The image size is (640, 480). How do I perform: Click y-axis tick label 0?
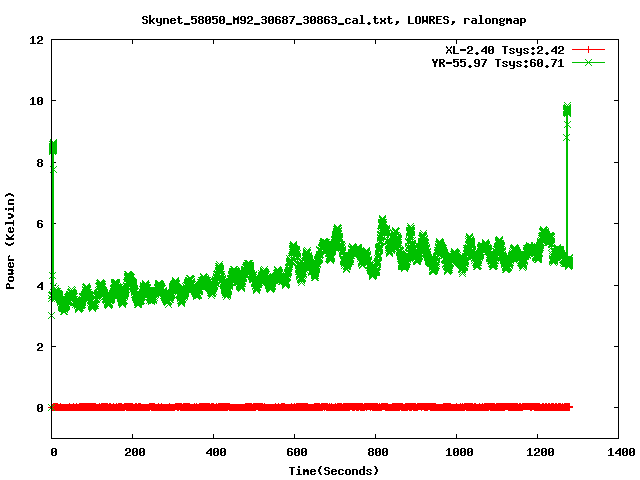tap(40, 408)
